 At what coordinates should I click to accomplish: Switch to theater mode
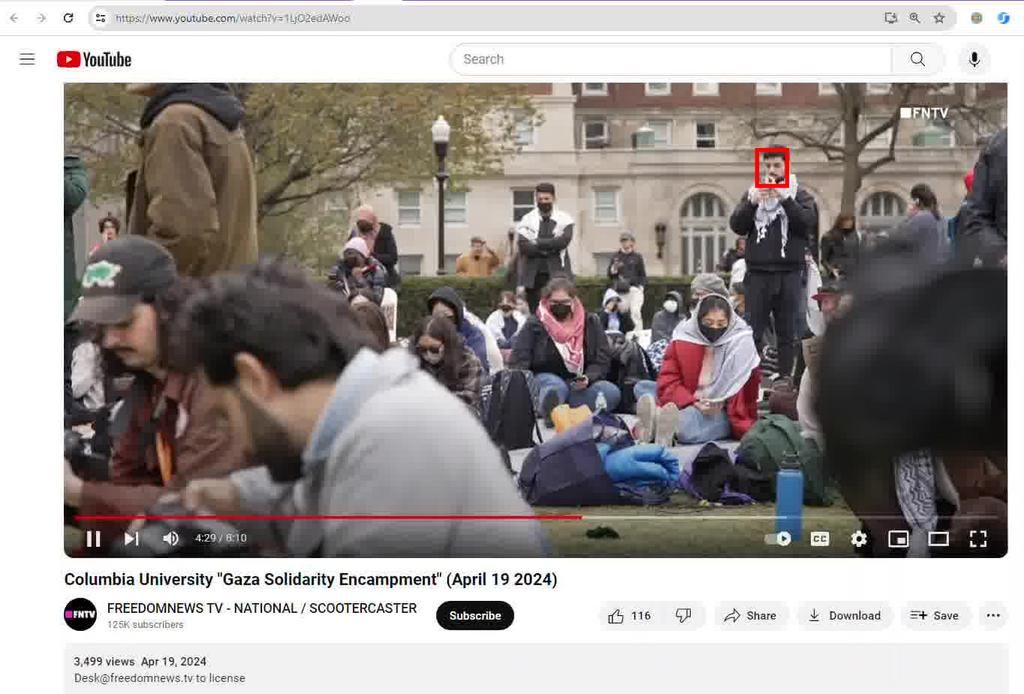click(938, 538)
